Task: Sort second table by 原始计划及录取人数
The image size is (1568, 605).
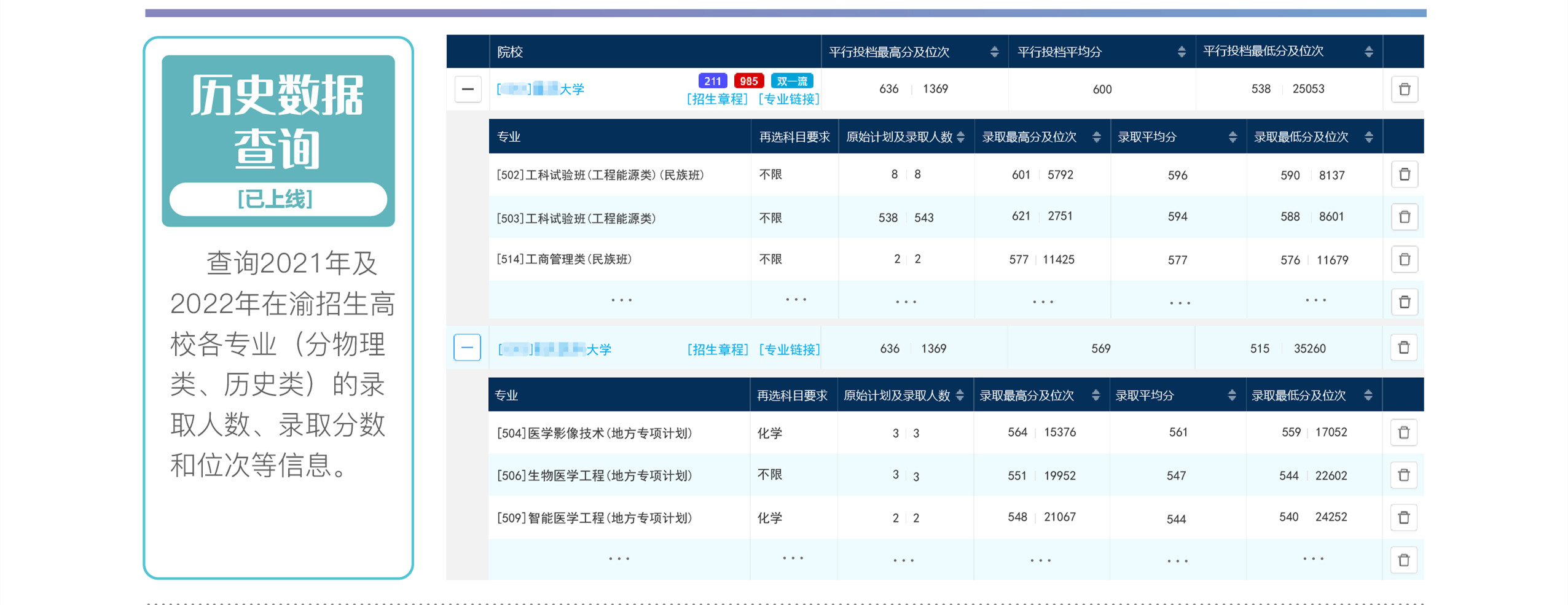Action: (960, 395)
